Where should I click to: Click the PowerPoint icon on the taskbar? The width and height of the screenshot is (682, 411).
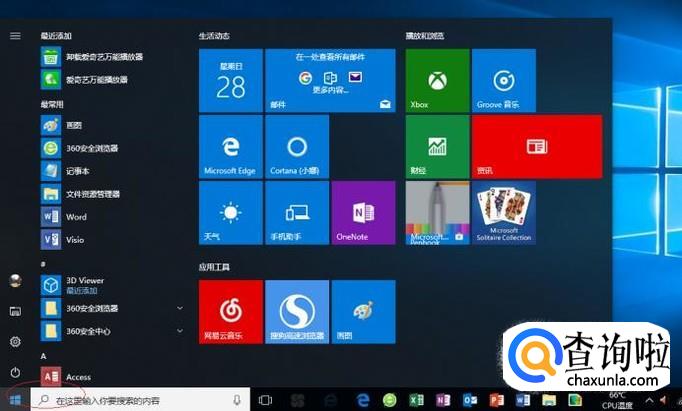496,400
